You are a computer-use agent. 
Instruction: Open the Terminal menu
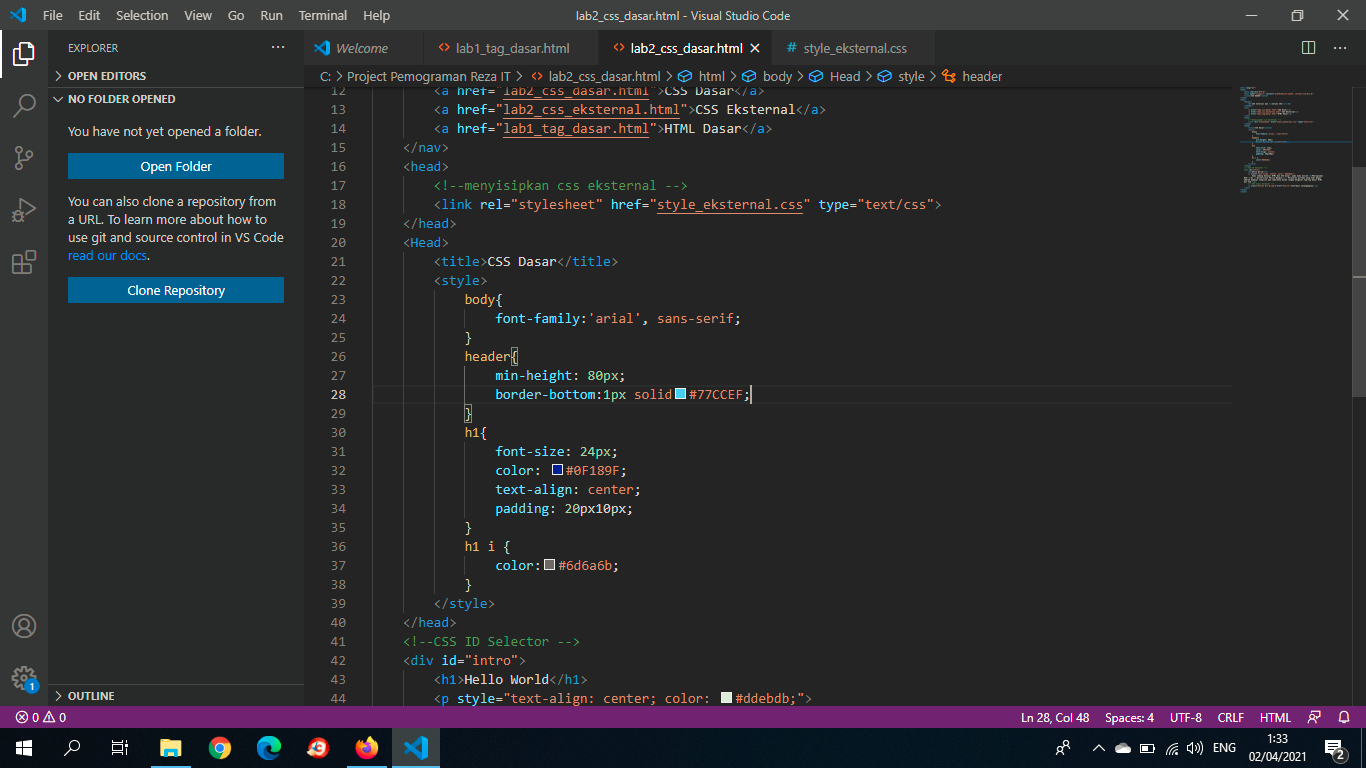pyautogui.click(x=322, y=16)
